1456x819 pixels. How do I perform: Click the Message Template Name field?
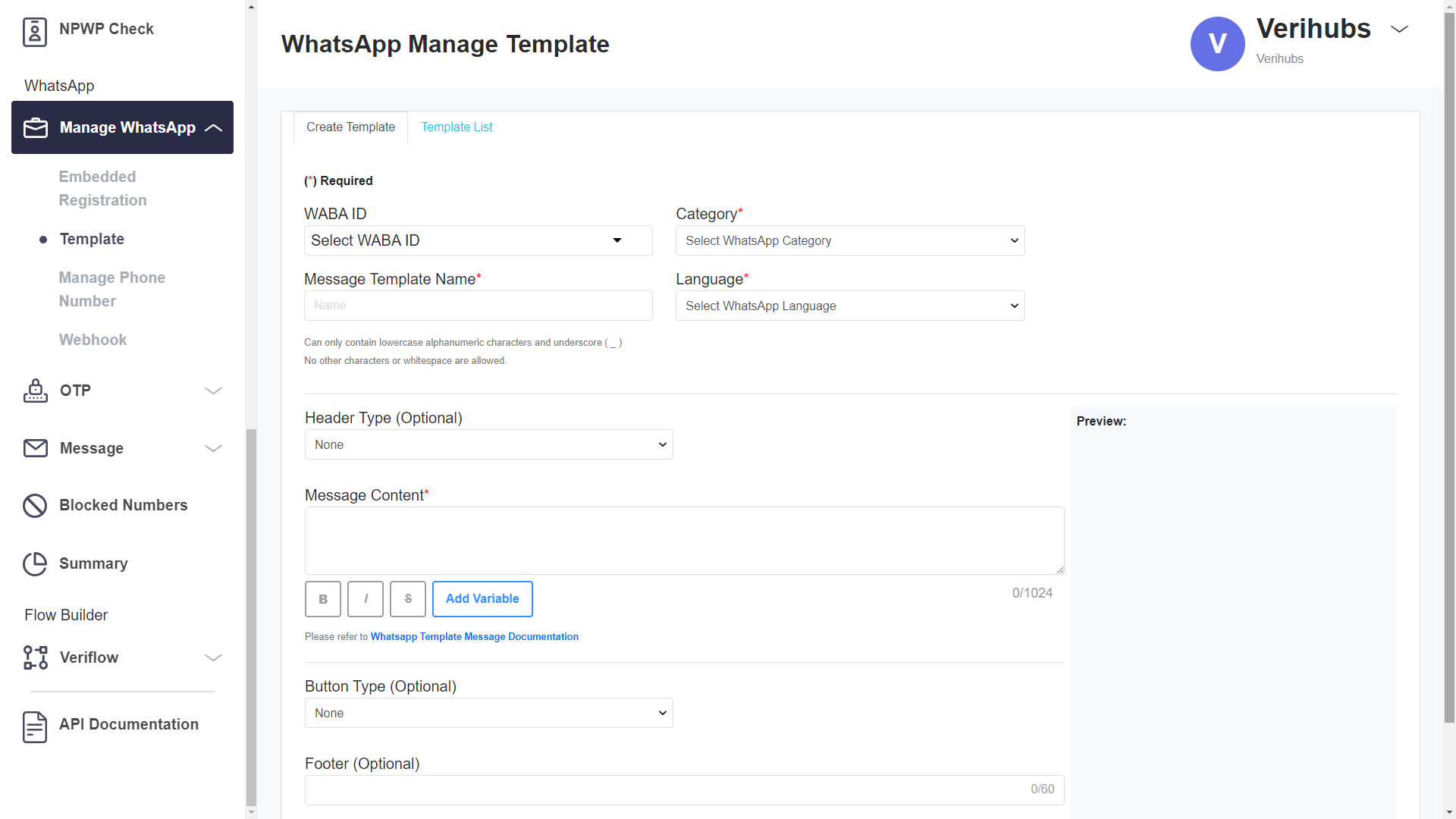tap(478, 306)
